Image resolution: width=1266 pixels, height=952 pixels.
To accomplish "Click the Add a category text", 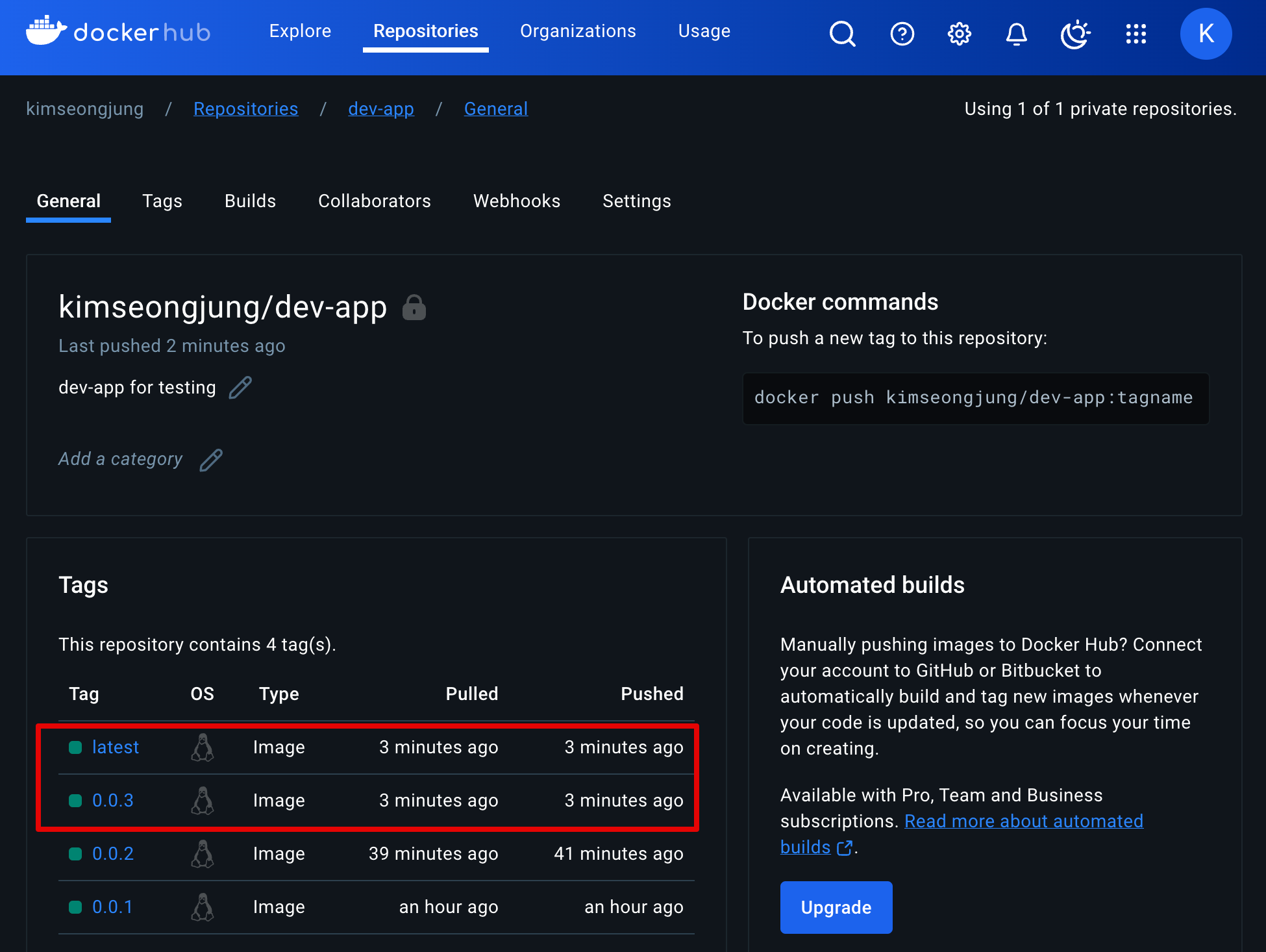I will [121, 459].
